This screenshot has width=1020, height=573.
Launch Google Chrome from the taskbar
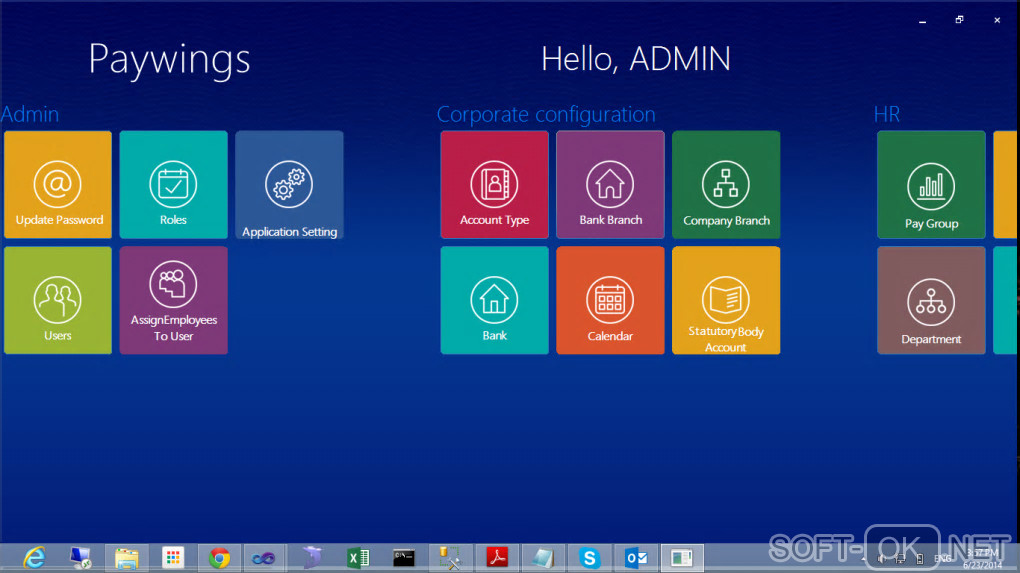[219, 558]
